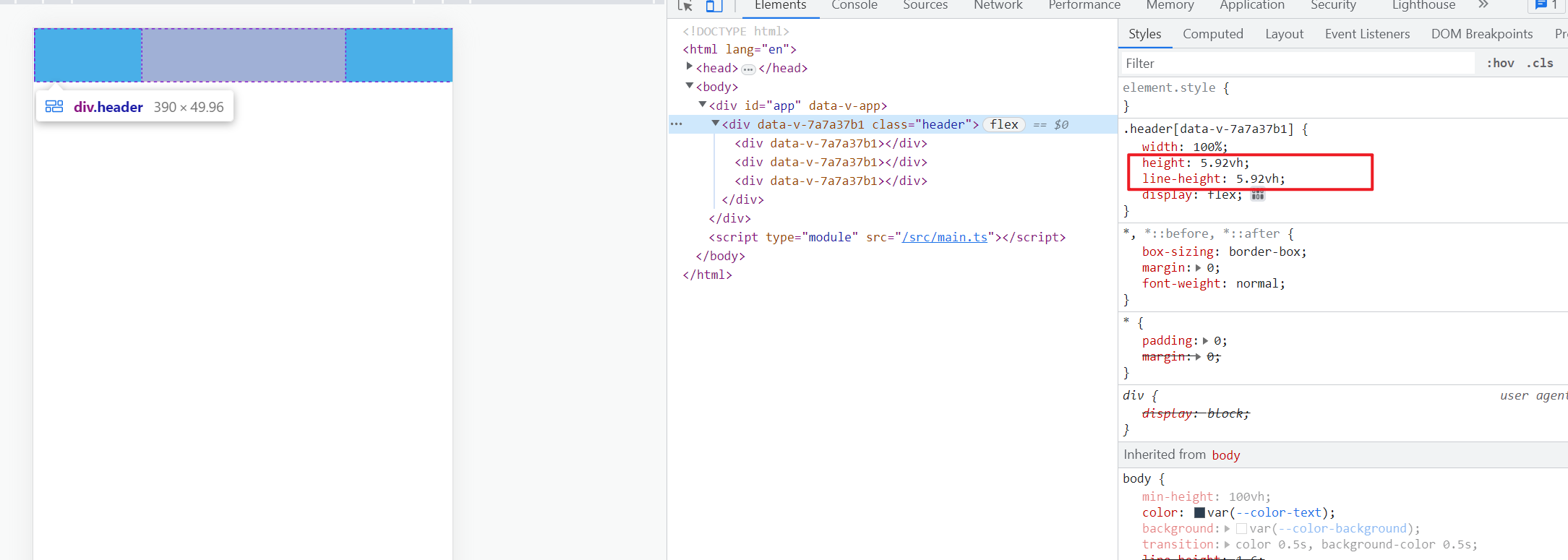Screen dimensions: 1568x560
Task: Toggle the .cls class editor button
Action: [1540, 64]
